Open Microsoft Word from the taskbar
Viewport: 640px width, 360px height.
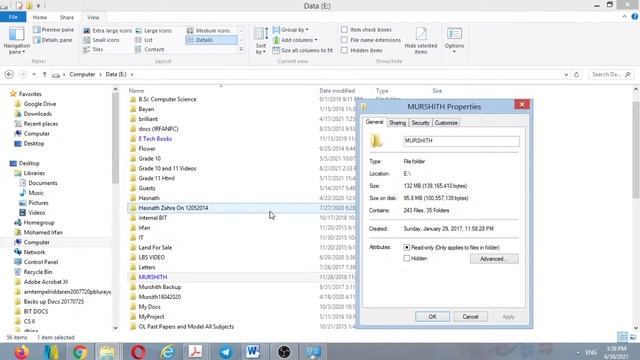253,351
